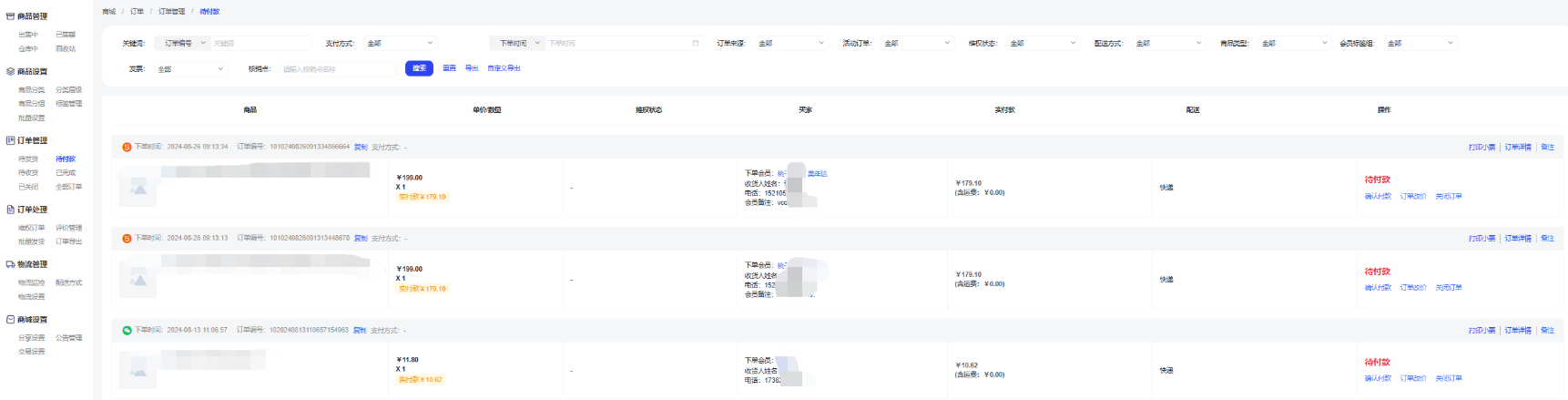1568x400 pixels.
Task: Click the 物流管理 truck icon
Action: [10, 264]
